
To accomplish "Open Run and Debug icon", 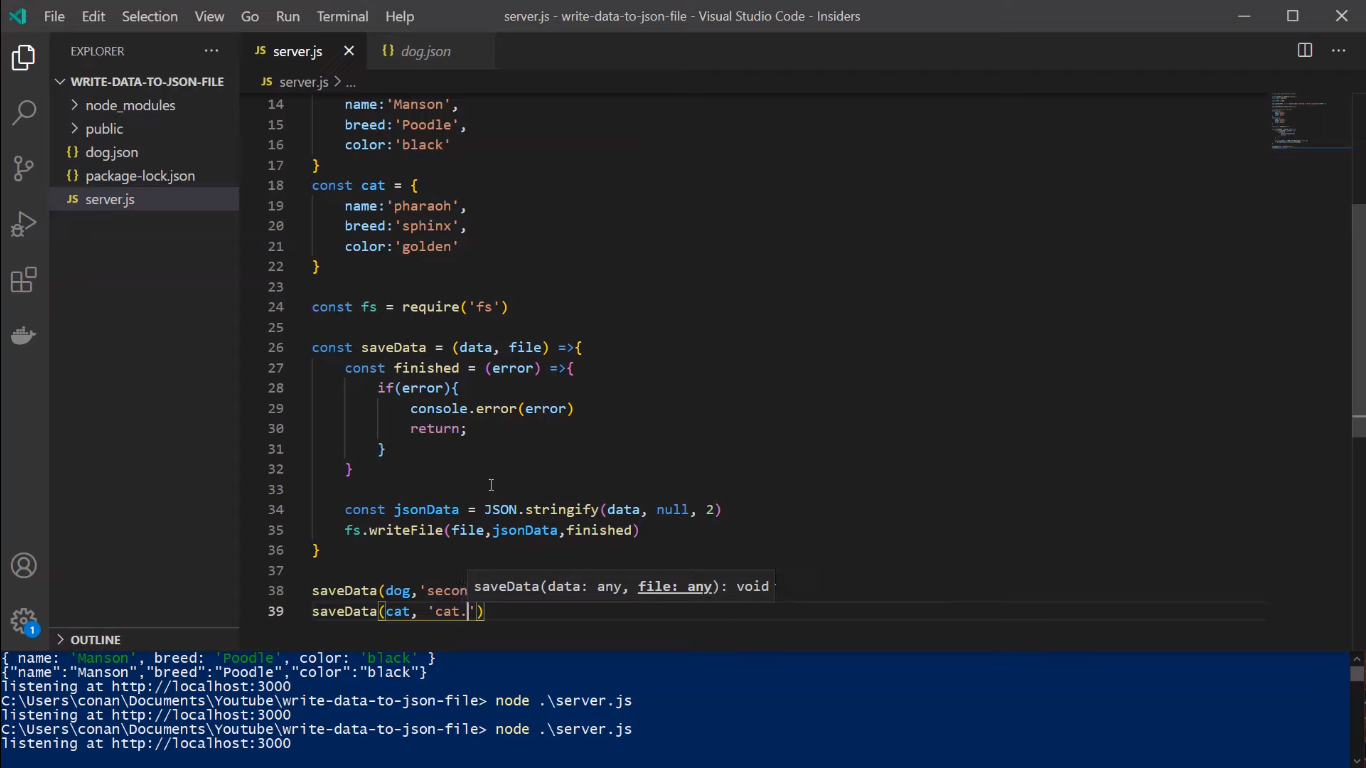I will pyautogui.click(x=23, y=224).
